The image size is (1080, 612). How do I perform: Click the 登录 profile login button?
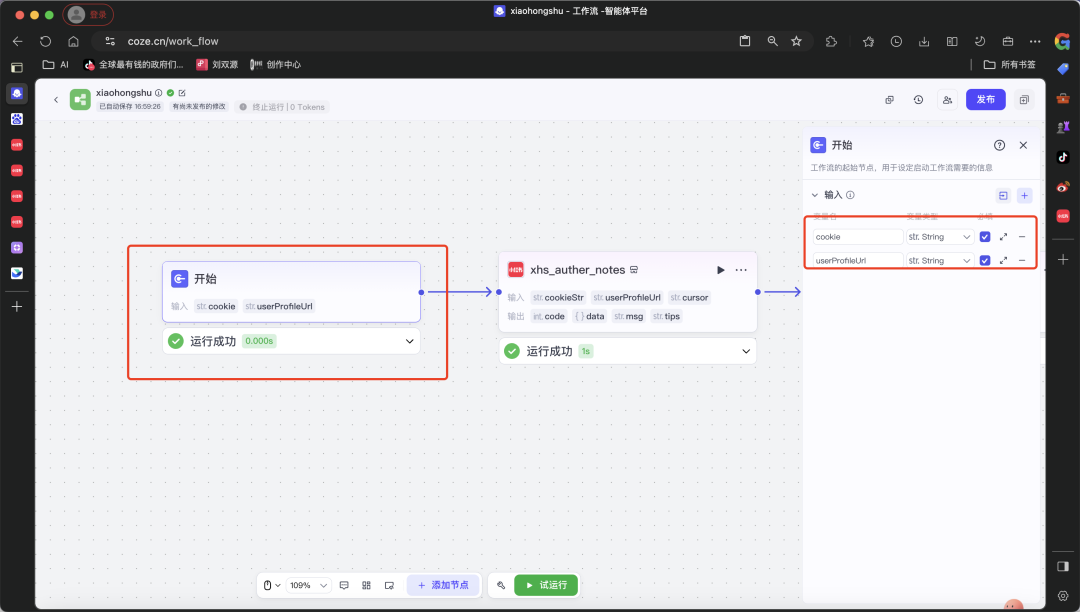click(88, 14)
